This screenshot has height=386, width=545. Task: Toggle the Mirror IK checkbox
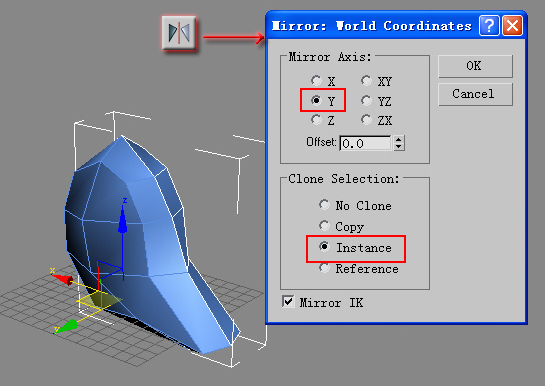point(288,301)
